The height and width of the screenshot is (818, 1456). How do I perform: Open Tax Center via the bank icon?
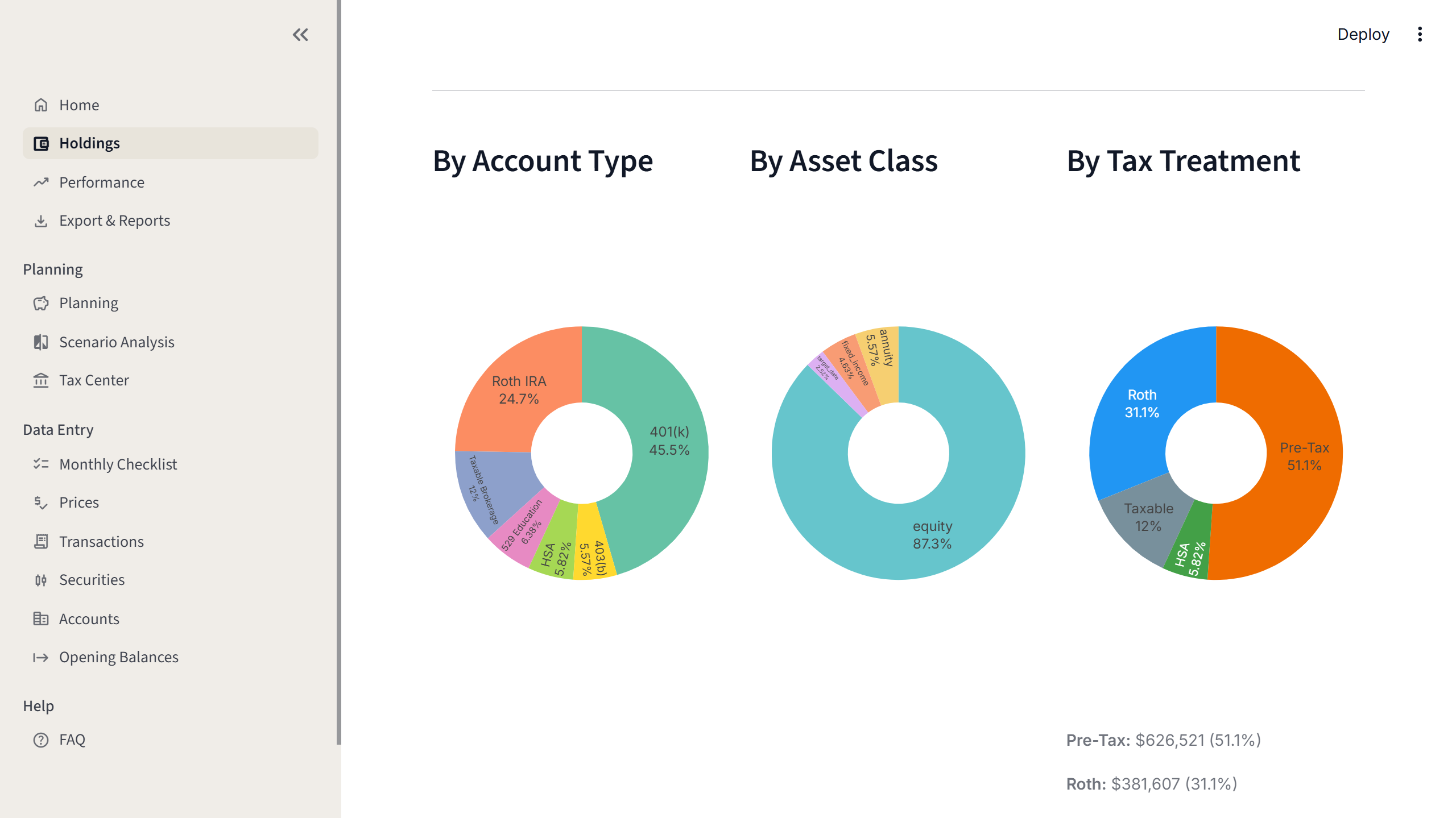point(40,380)
